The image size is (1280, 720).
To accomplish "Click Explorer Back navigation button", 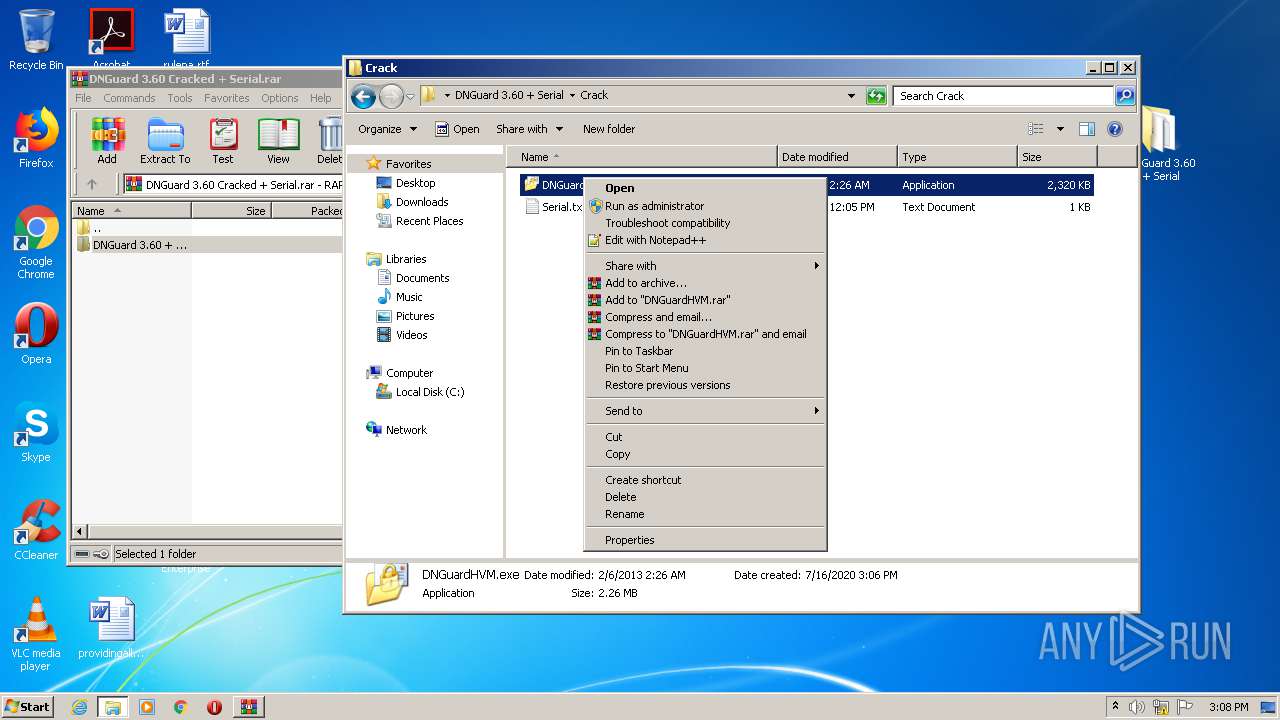I will click(364, 96).
